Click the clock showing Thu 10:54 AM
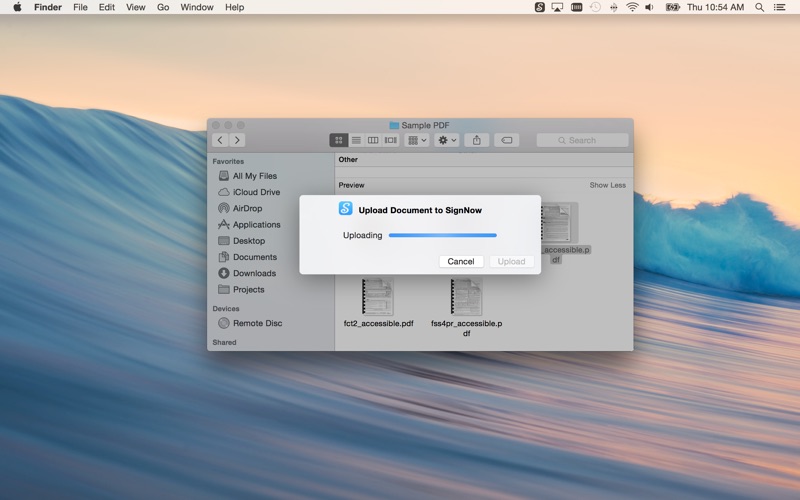The image size is (800, 500). click(715, 7)
